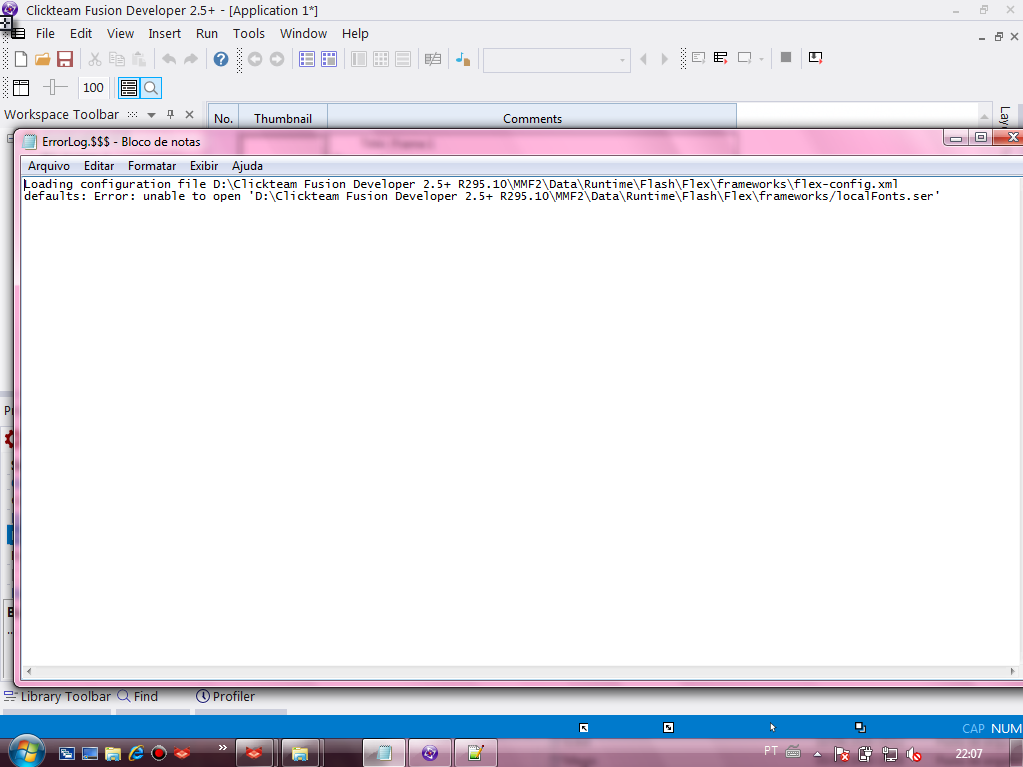Open the Tools menu
This screenshot has height=767, width=1023.
tap(249, 33)
